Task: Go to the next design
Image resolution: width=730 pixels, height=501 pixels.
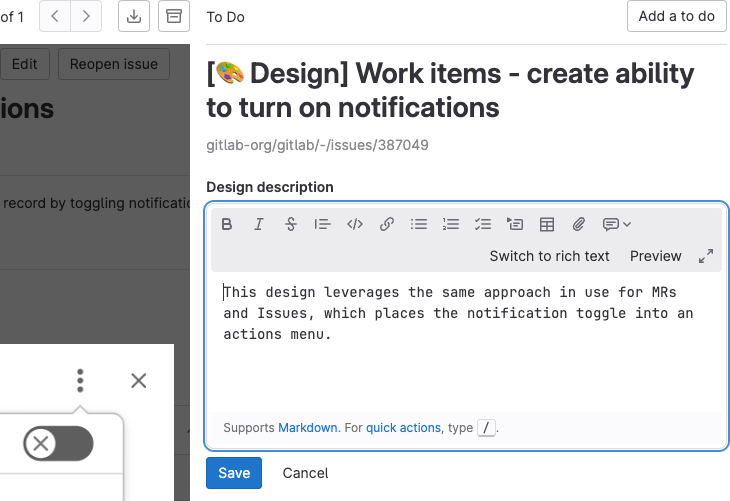Action: click(86, 16)
